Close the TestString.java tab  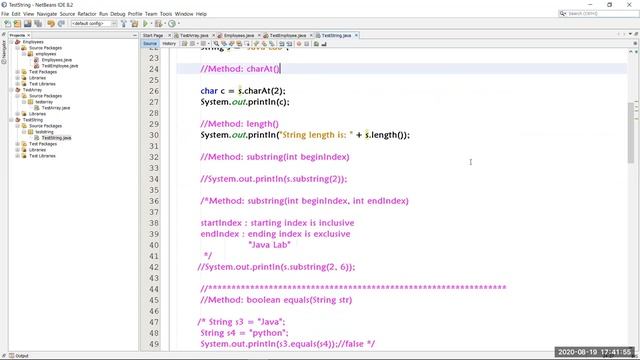pyautogui.click(x=356, y=36)
